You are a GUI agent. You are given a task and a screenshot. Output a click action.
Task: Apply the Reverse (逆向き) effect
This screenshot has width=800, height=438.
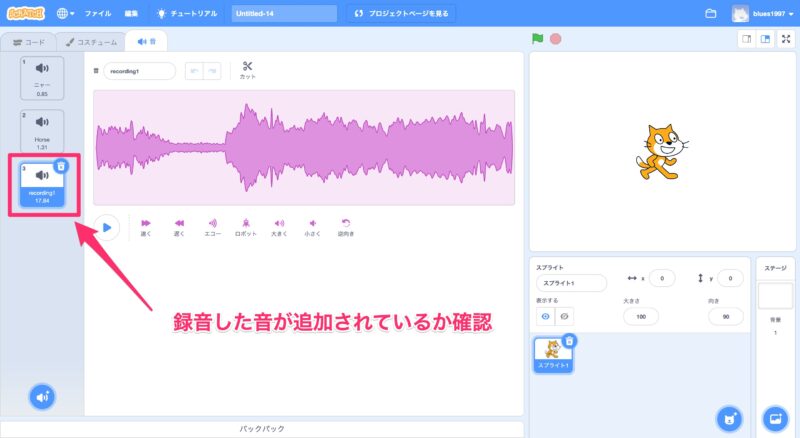point(346,226)
